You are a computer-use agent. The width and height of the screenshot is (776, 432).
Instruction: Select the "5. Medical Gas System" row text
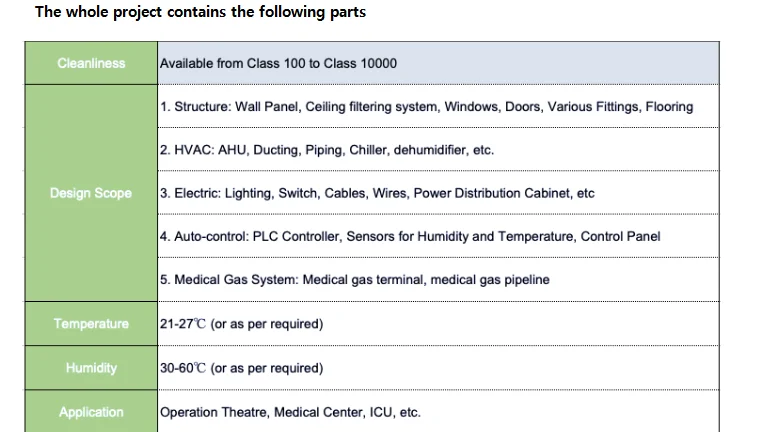(354, 280)
